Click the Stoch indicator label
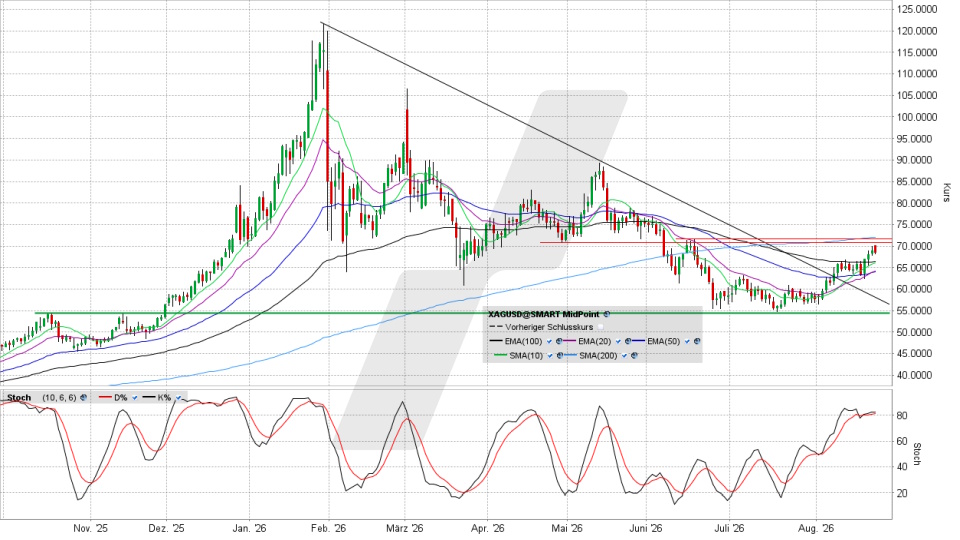The width and height of the screenshot is (960, 540). click(x=19, y=397)
